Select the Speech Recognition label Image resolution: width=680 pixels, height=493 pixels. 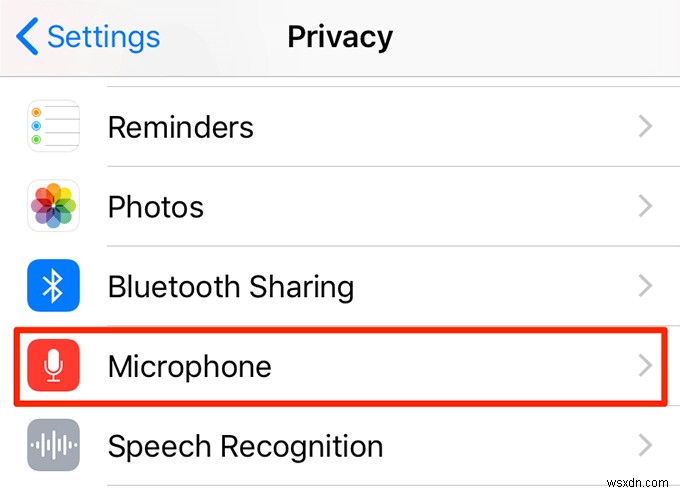click(x=245, y=446)
